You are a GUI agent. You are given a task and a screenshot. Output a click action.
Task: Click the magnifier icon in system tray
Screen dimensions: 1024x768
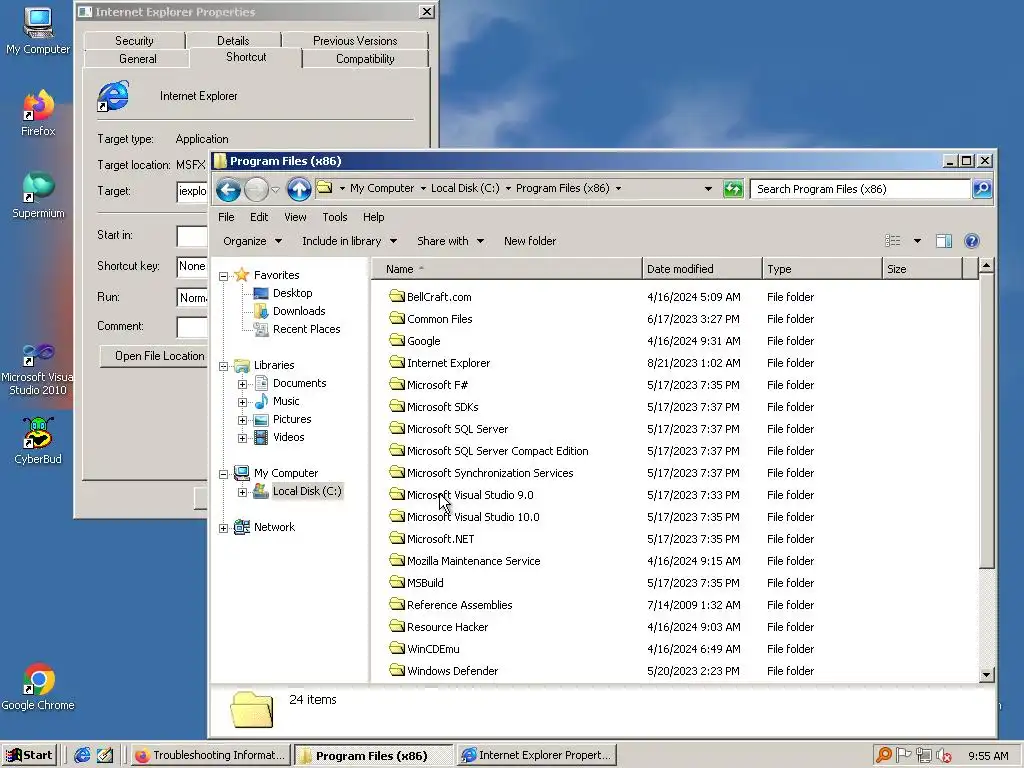[883, 756]
